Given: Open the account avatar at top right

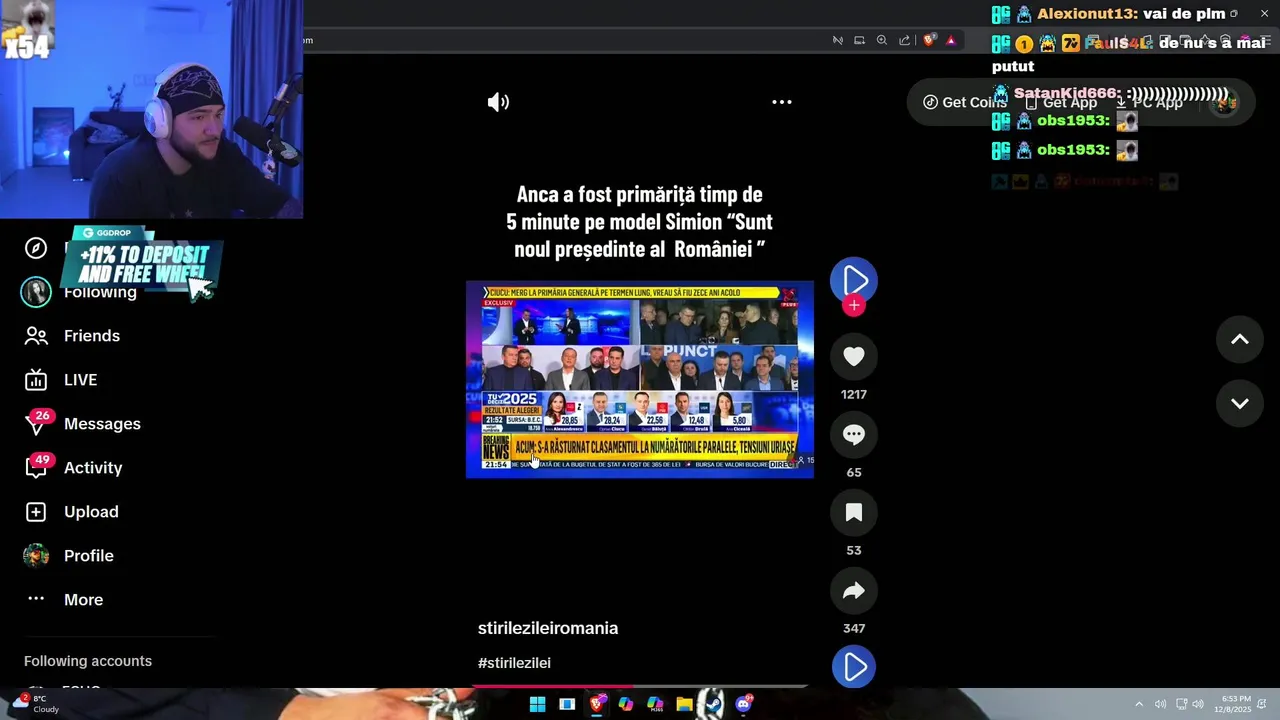Looking at the screenshot, I should [x=1224, y=102].
